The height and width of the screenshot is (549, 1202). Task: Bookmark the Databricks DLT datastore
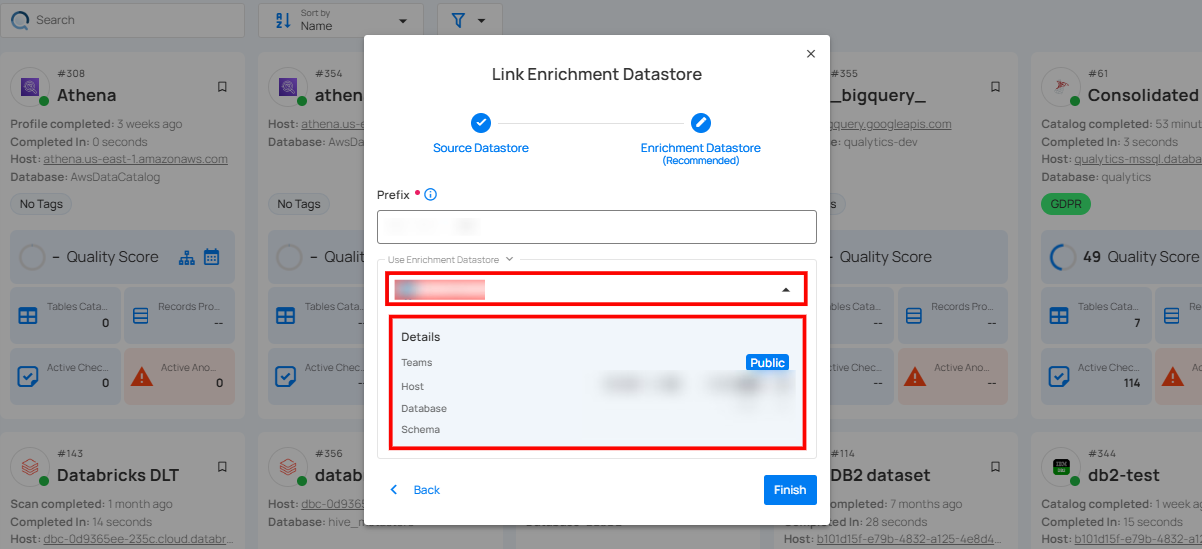point(222,467)
